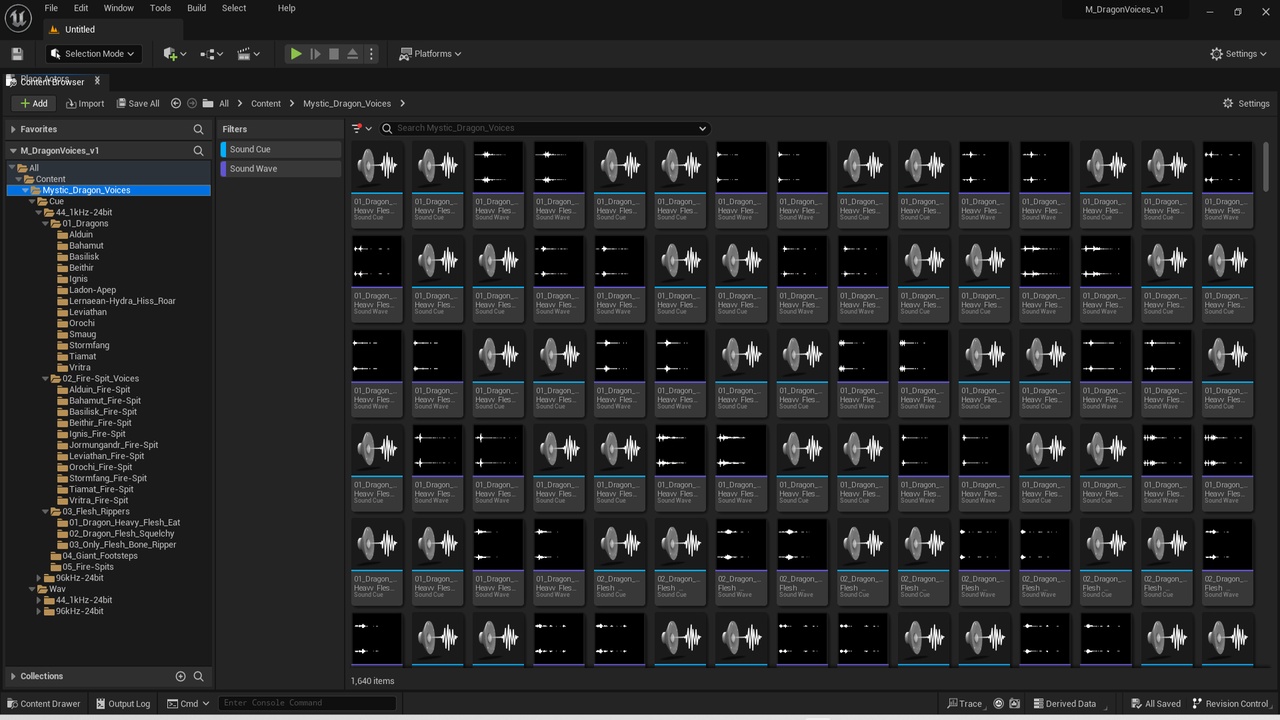The height and width of the screenshot is (720, 1280).
Task: Open the Content Browser Settings
Action: (1246, 103)
